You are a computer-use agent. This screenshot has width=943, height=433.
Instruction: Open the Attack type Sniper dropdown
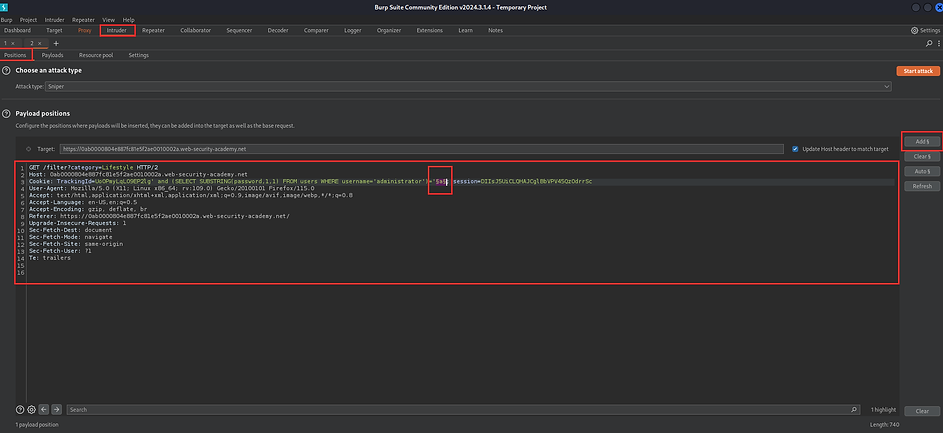468,87
